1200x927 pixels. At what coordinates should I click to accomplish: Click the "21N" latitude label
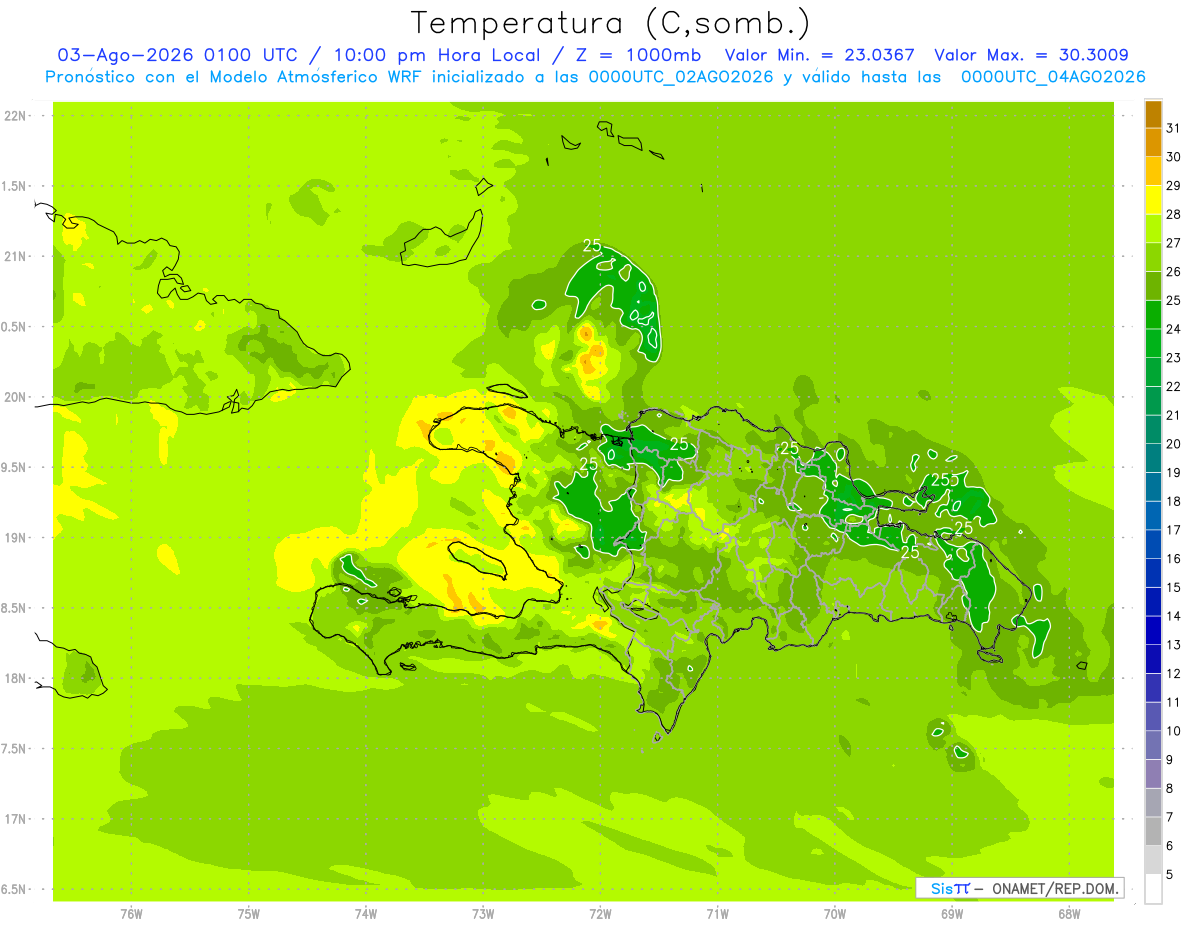pyautogui.click(x=15, y=256)
